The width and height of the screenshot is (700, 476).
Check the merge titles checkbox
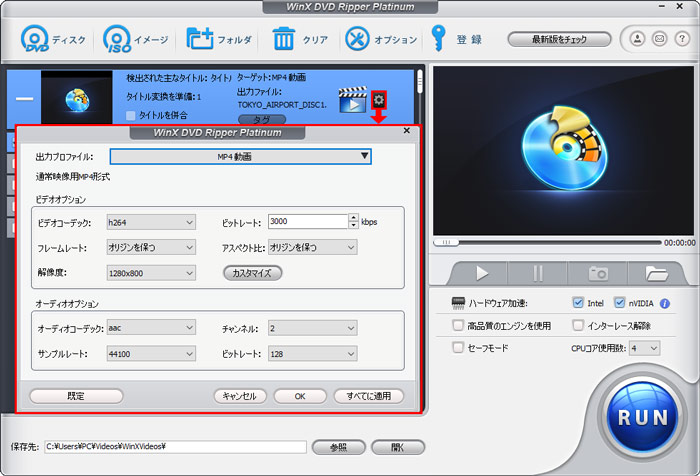131,116
